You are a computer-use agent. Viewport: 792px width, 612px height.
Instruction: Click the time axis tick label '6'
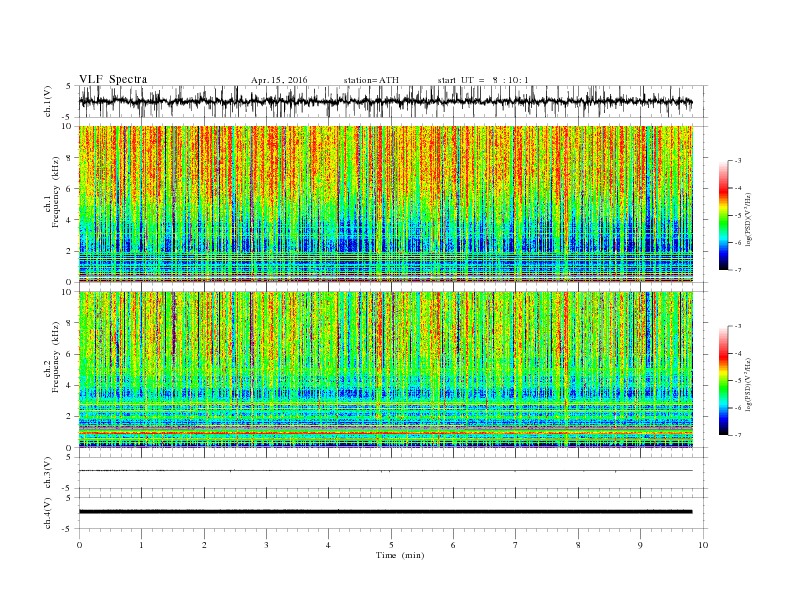click(453, 545)
